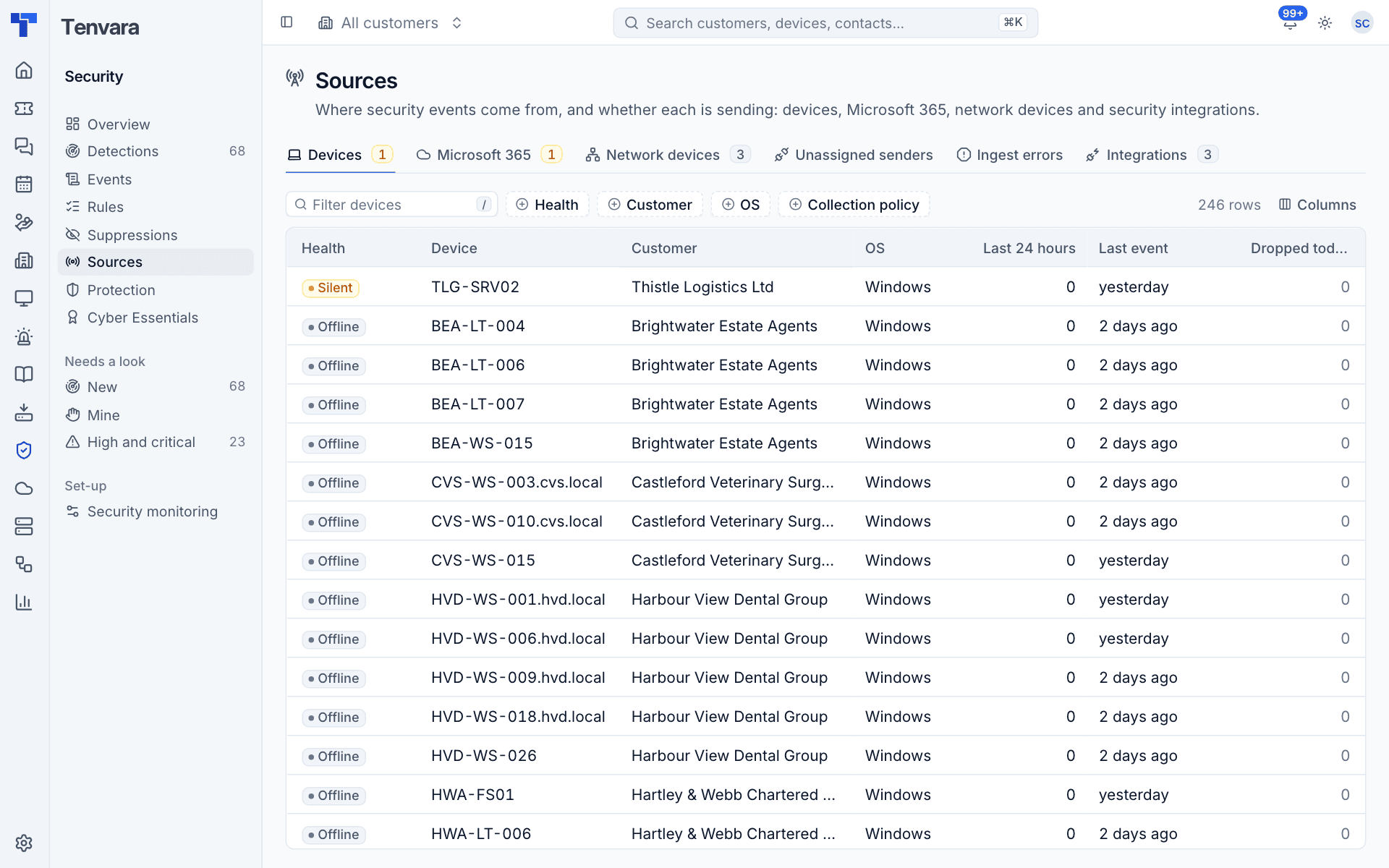Open the Columns chooser
The height and width of the screenshot is (868, 1389).
tap(1317, 205)
